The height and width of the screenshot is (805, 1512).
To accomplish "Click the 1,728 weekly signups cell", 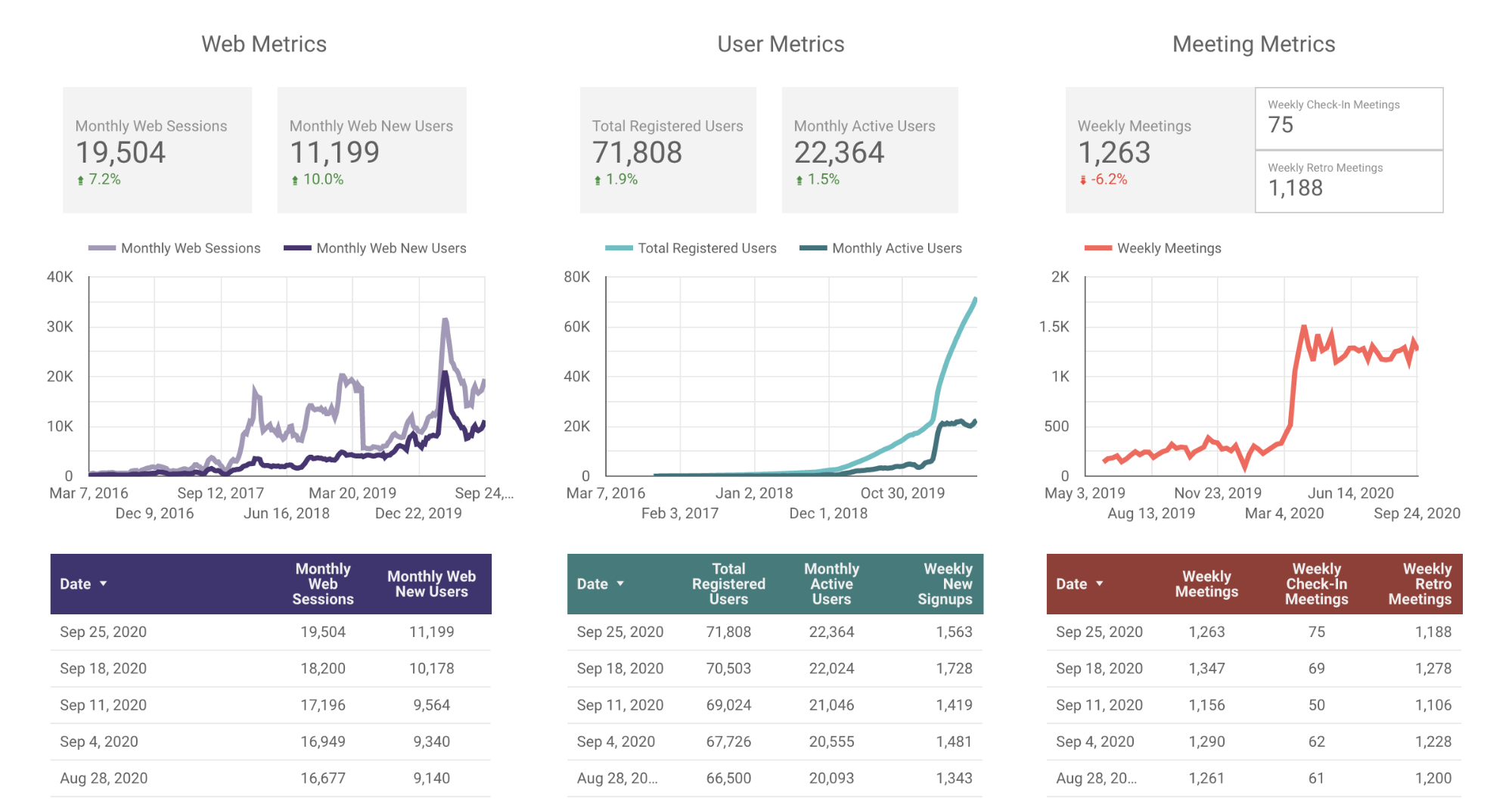I will [x=954, y=669].
